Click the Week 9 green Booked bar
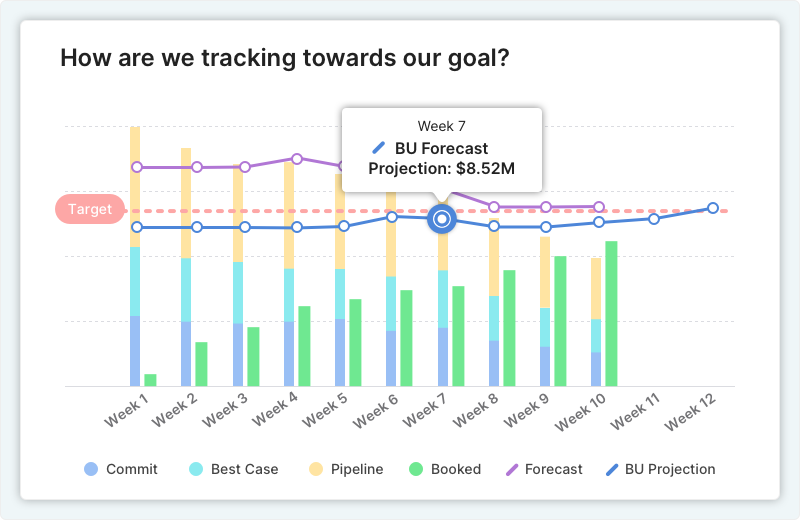 click(x=560, y=320)
